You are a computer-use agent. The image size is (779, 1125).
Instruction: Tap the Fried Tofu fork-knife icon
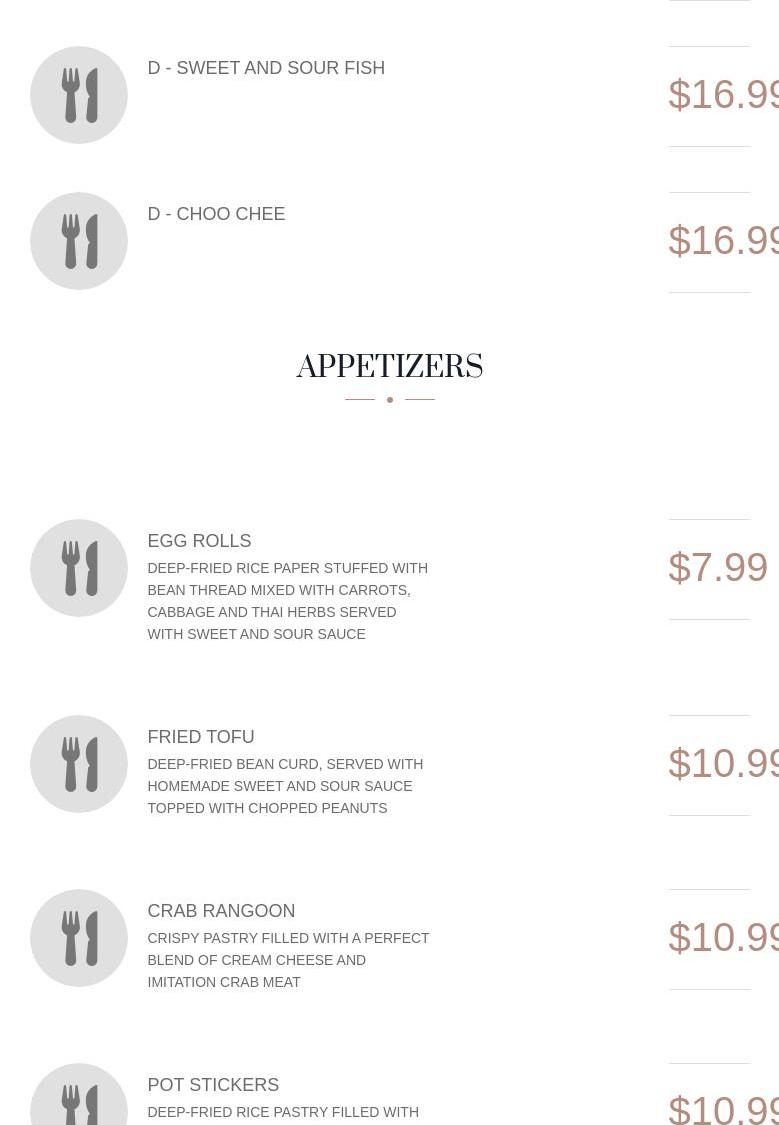click(79, 764)
